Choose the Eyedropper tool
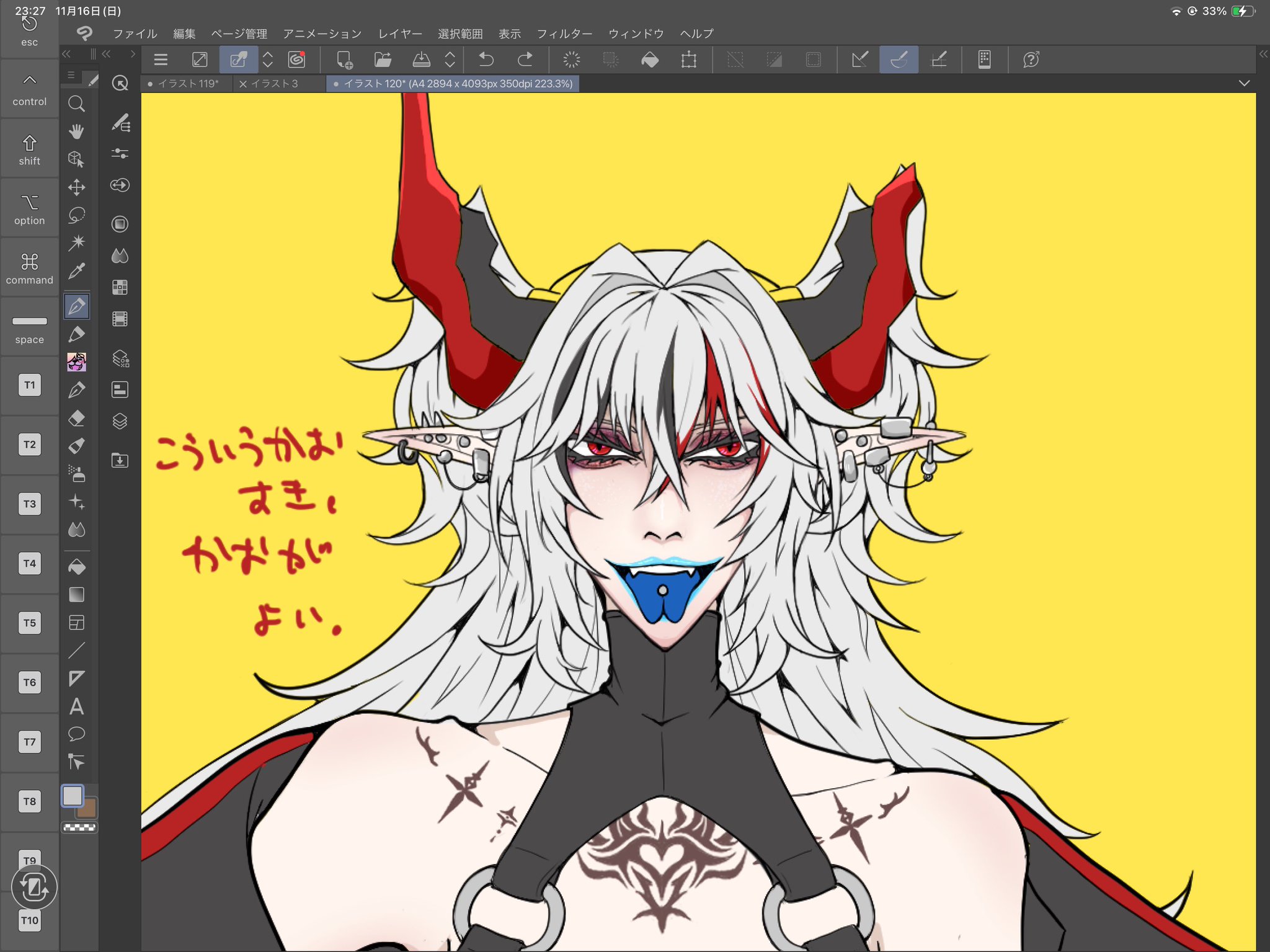This screenshot has width=1270, height=952. click(76, 271)
